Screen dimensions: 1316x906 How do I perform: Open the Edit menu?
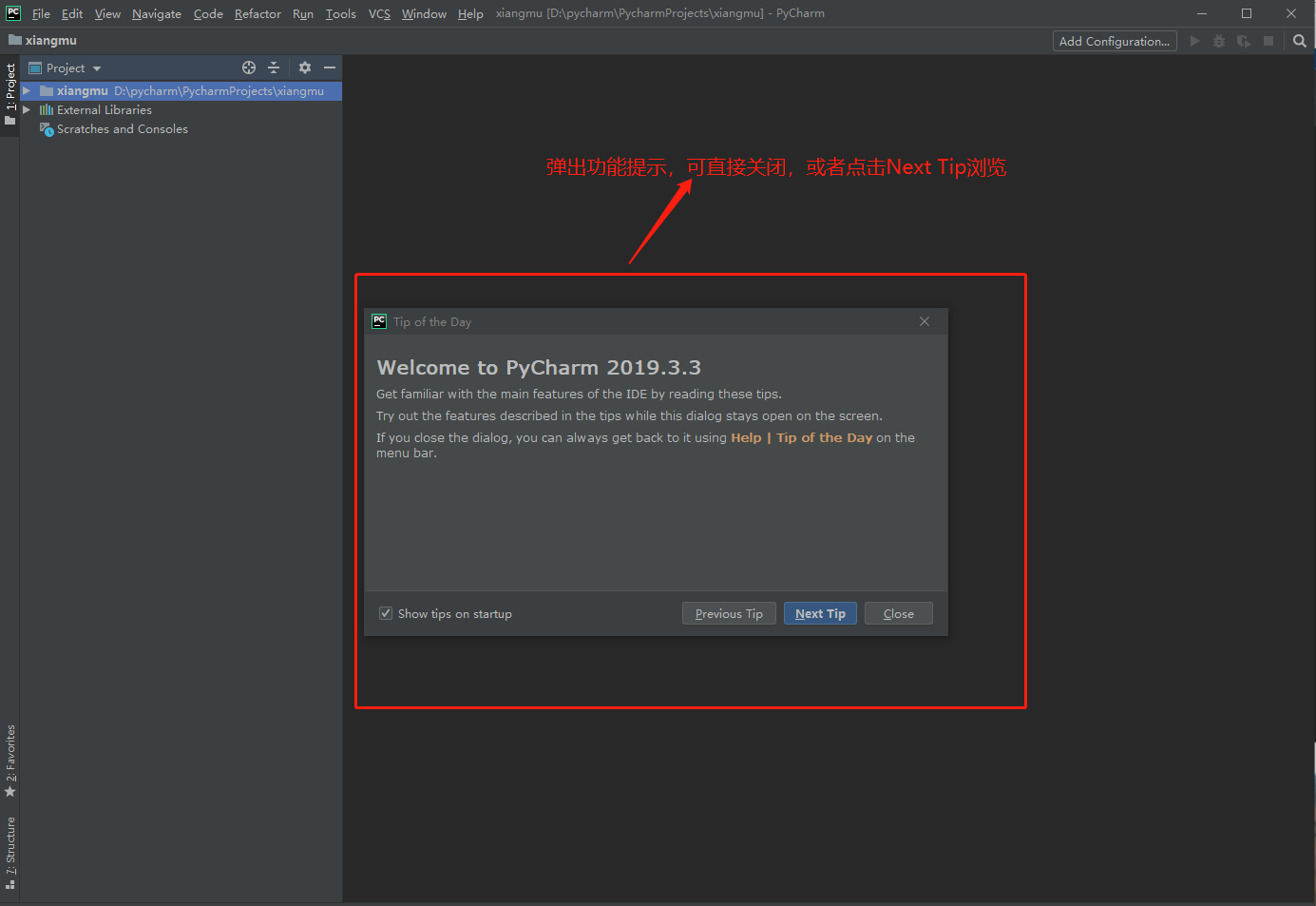click(72, 13)
